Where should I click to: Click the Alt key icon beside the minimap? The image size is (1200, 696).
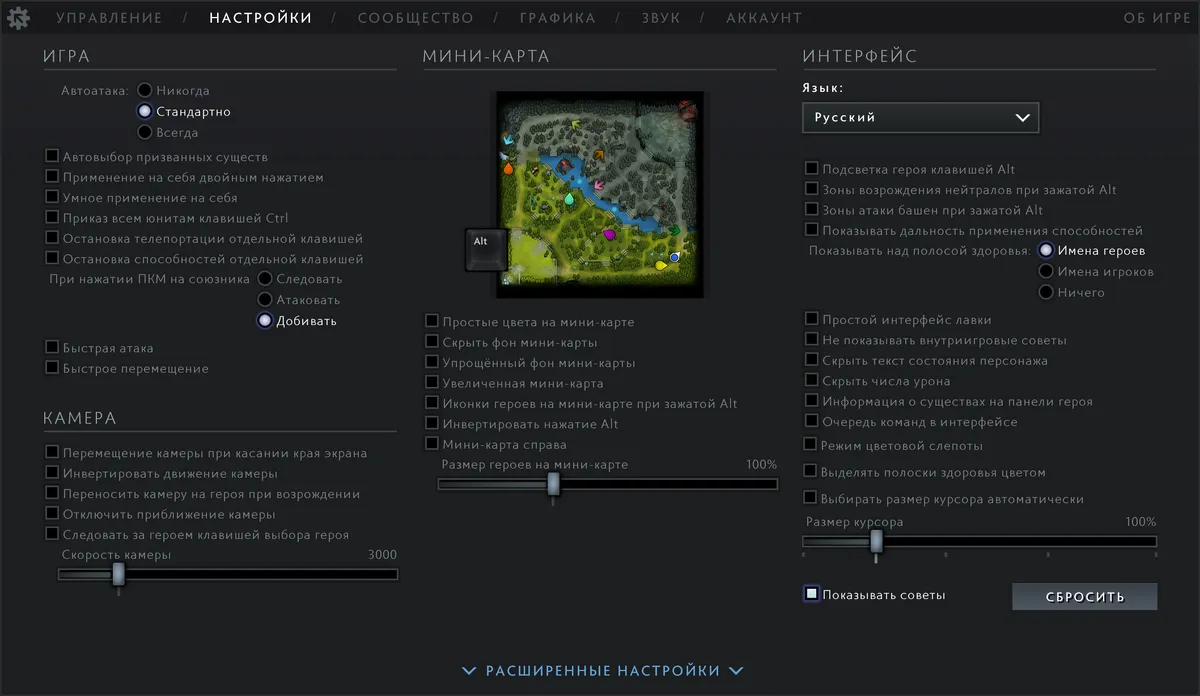coord(488,249)
